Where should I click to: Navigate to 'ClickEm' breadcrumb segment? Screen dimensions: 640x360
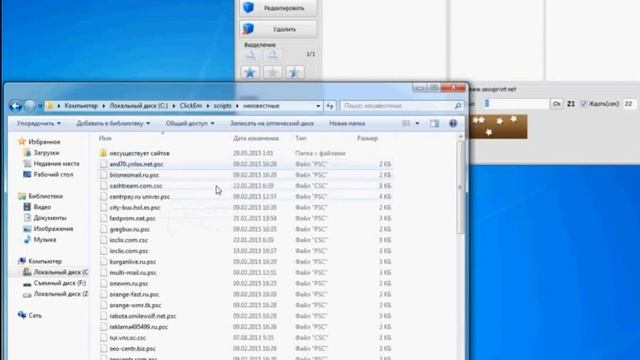pos(191,106)
